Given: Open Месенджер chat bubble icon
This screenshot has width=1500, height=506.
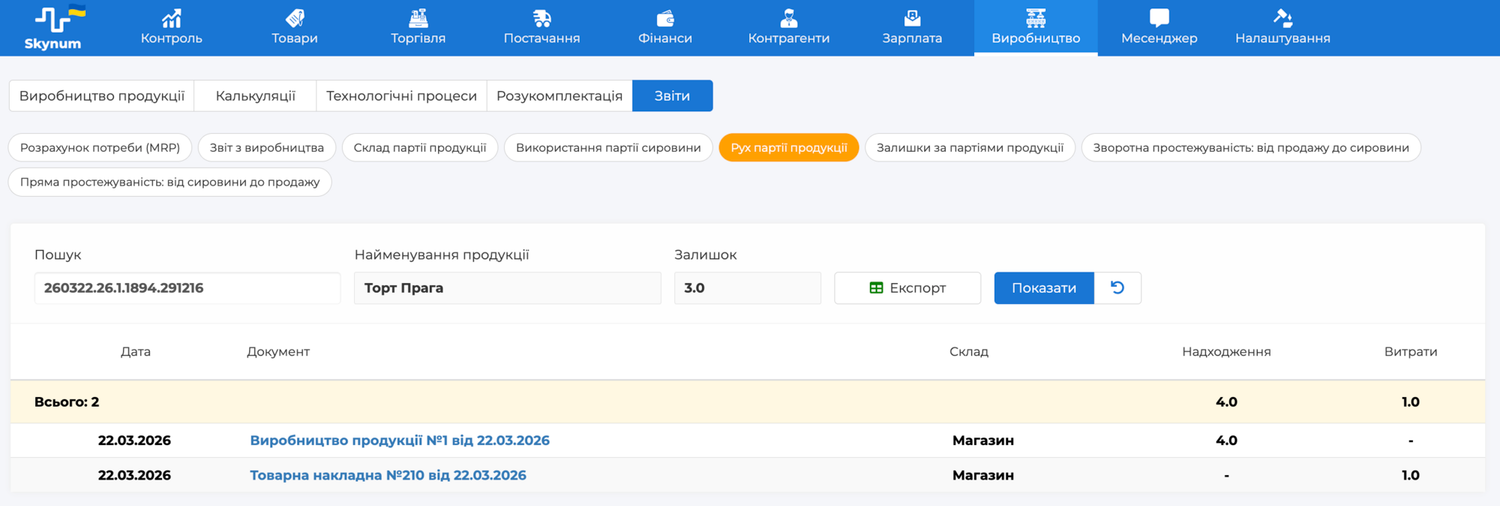Looking at the screenshot, I should tap(1159, 18).
